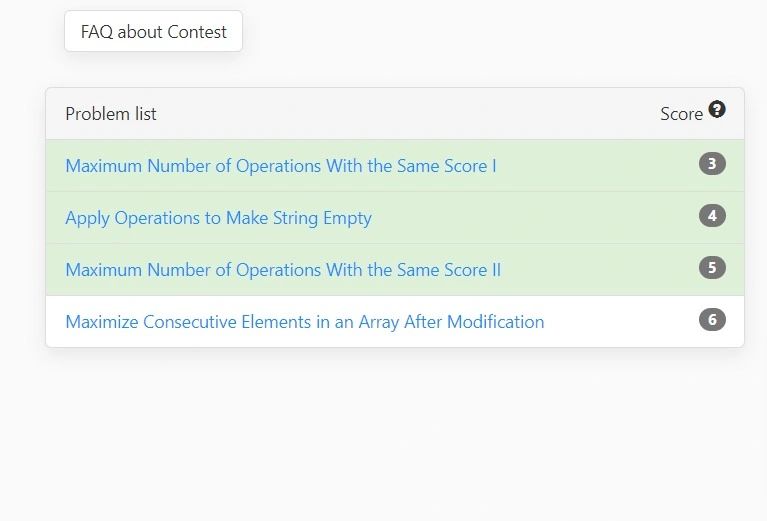Screen dimensions: 767x521
Task: Select the white unsolved problem row background
Action: click(x=620, y=322)
